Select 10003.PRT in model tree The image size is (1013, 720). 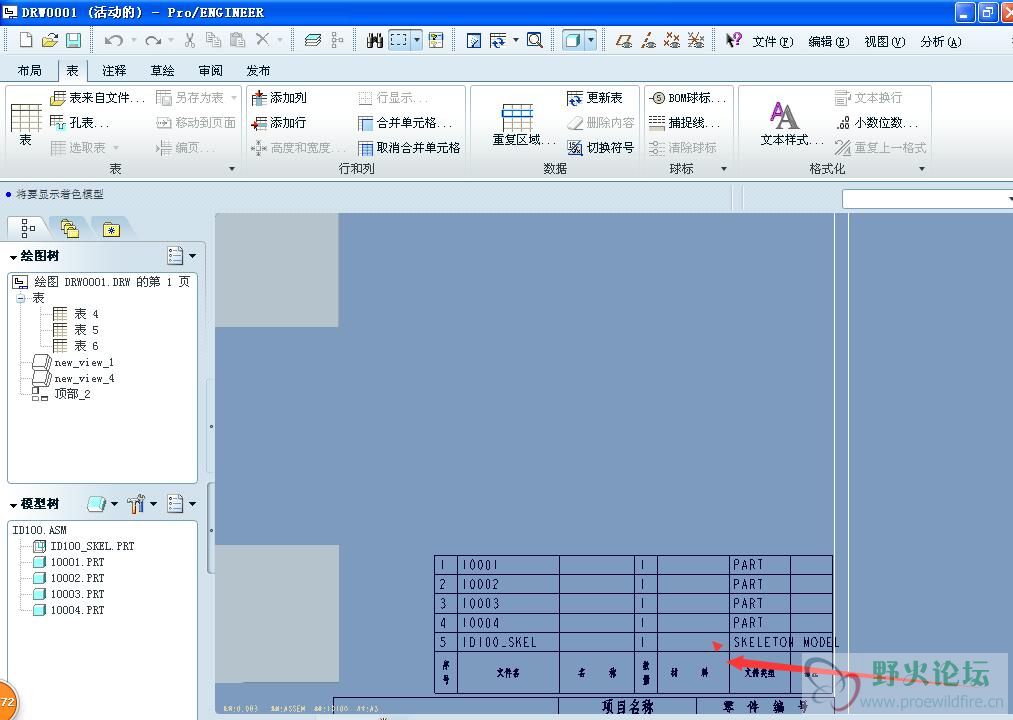tap(68, 594)
